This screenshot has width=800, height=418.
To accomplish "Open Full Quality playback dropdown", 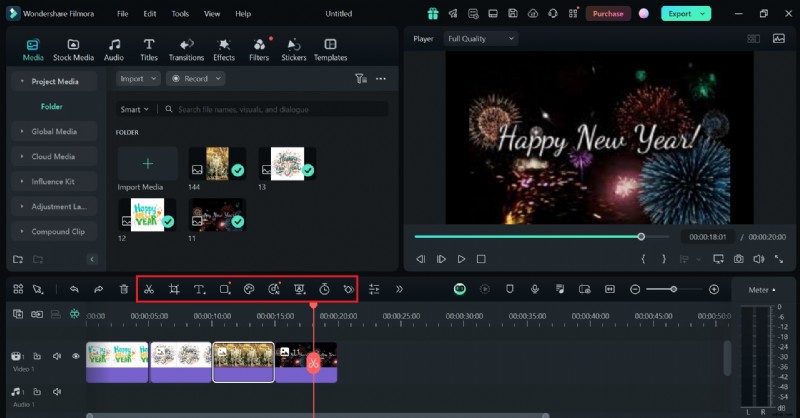I will point(481,39).
